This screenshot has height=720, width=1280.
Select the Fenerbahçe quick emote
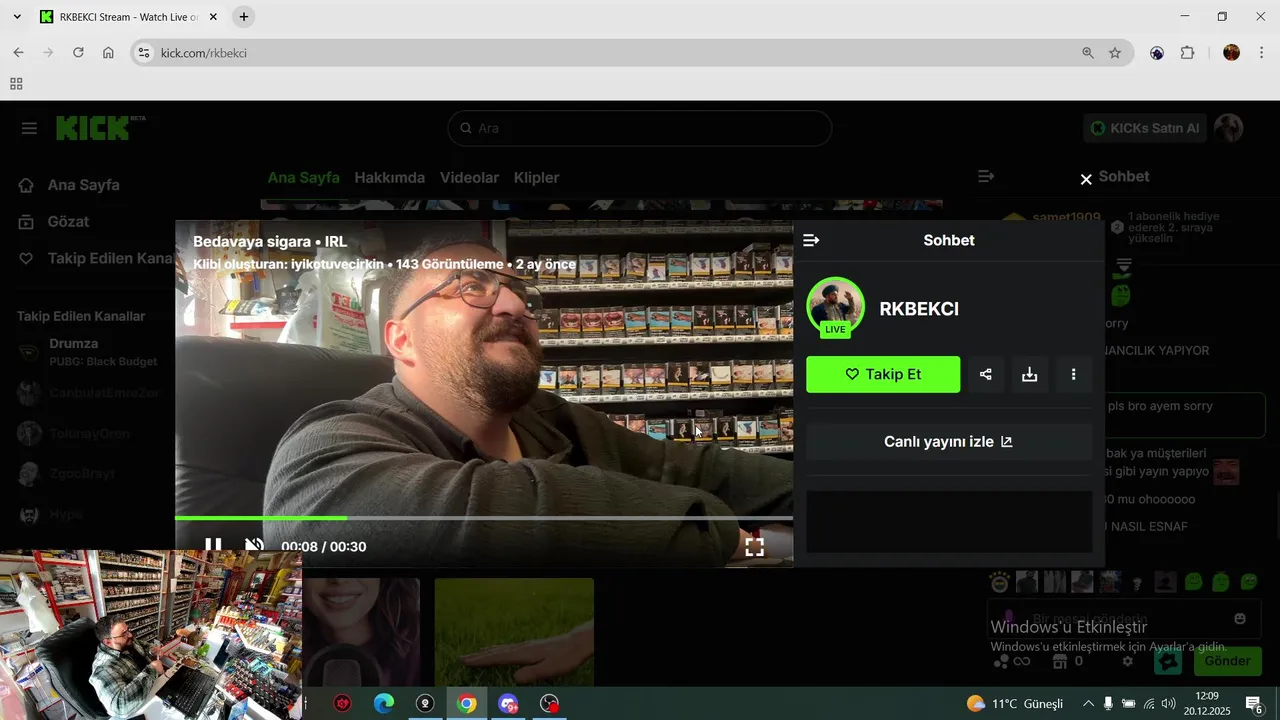pyautogui.click(x=999, y=581)
